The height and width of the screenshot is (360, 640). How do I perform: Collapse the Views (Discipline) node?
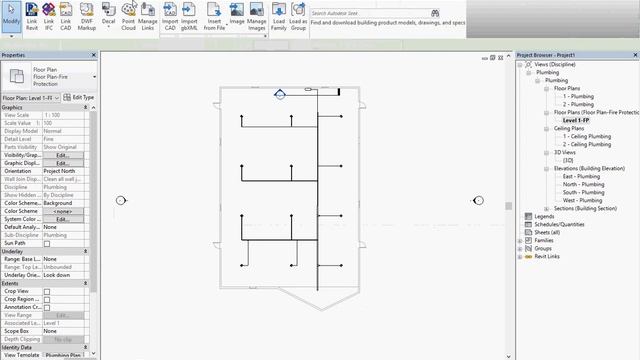pyautogui.click(x=520, y=64)
